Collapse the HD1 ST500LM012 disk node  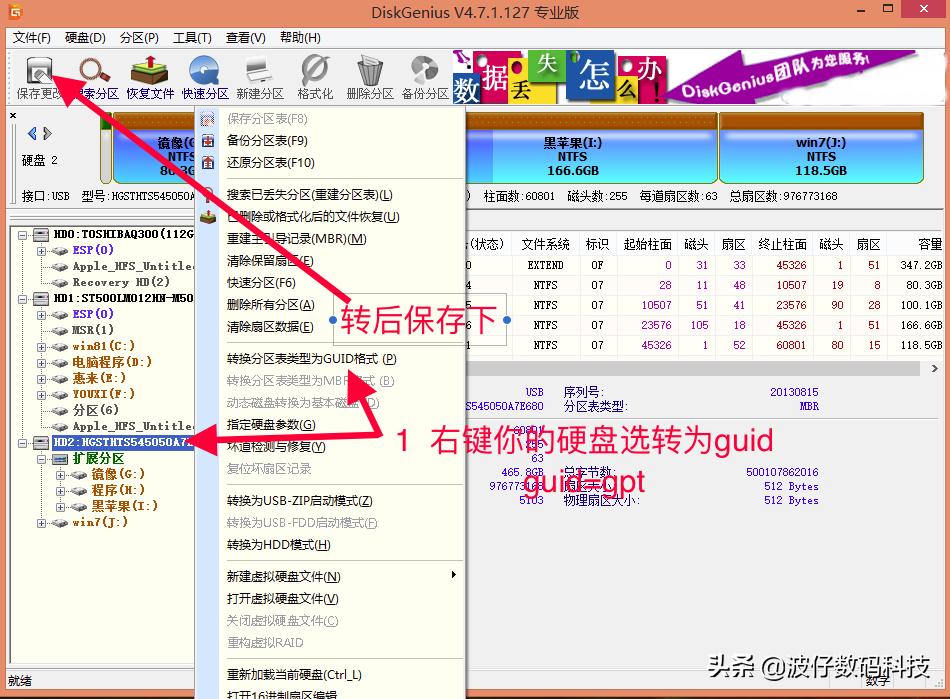22,298
